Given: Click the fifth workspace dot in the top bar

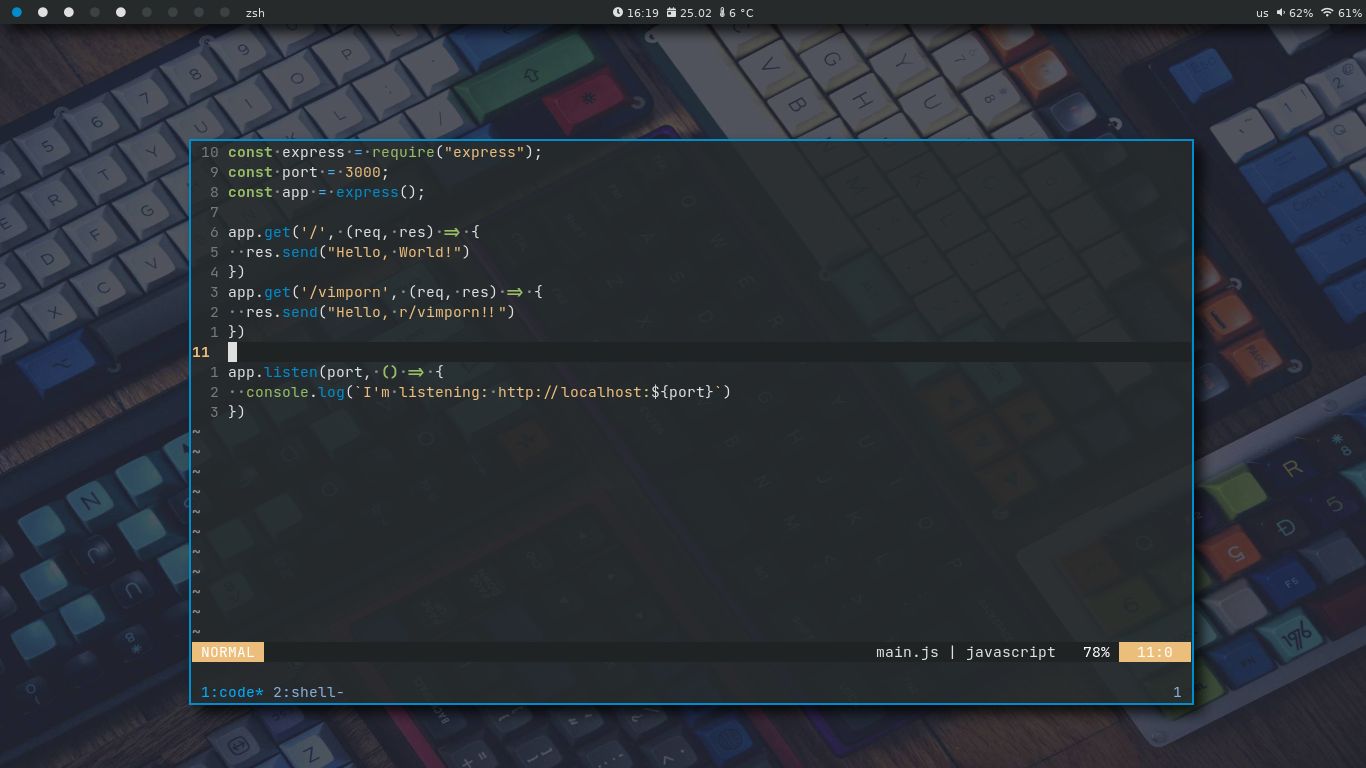Looking at the screenshot, I should 120,13.
